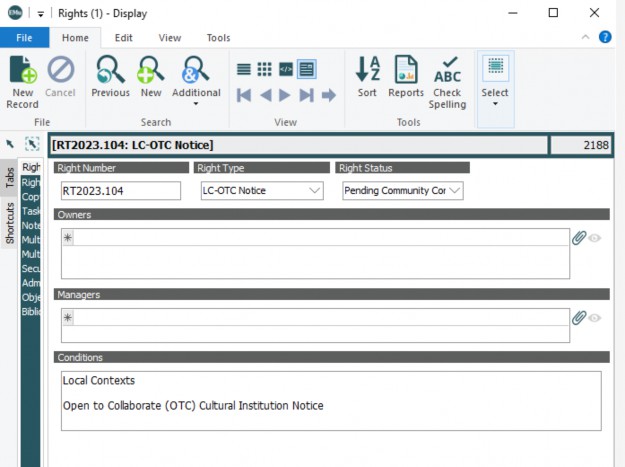
Task: Select the Admin tab in sidebar
Action: point(31,283)
